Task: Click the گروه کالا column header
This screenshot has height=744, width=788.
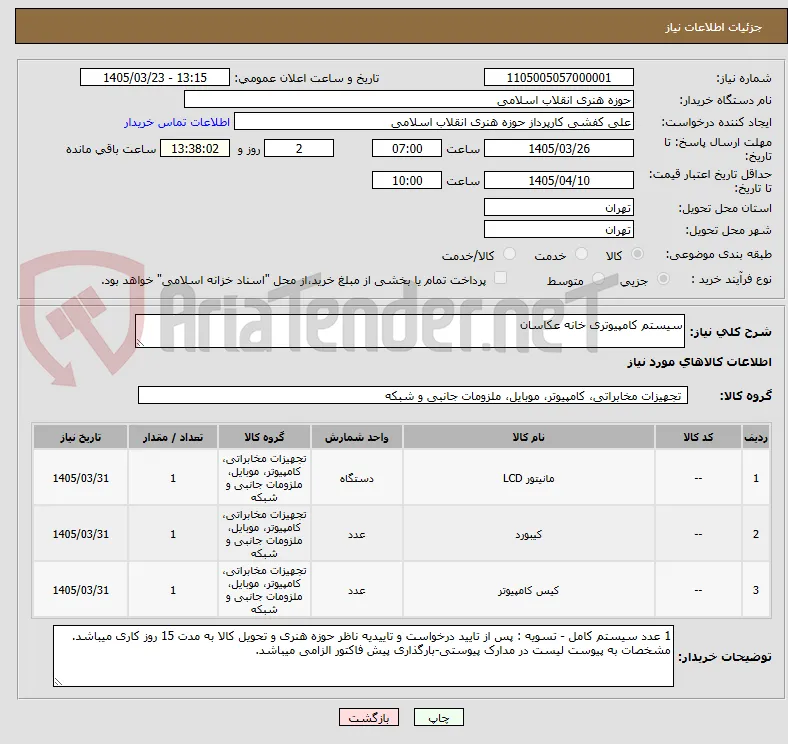Action: (x=264, y=437)
